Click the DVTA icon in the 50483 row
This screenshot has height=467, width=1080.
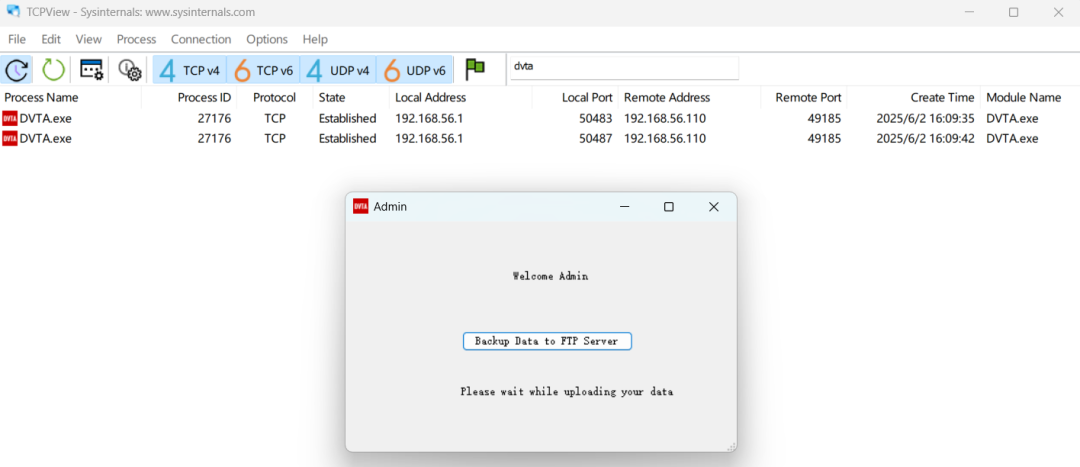click(10, 118)
